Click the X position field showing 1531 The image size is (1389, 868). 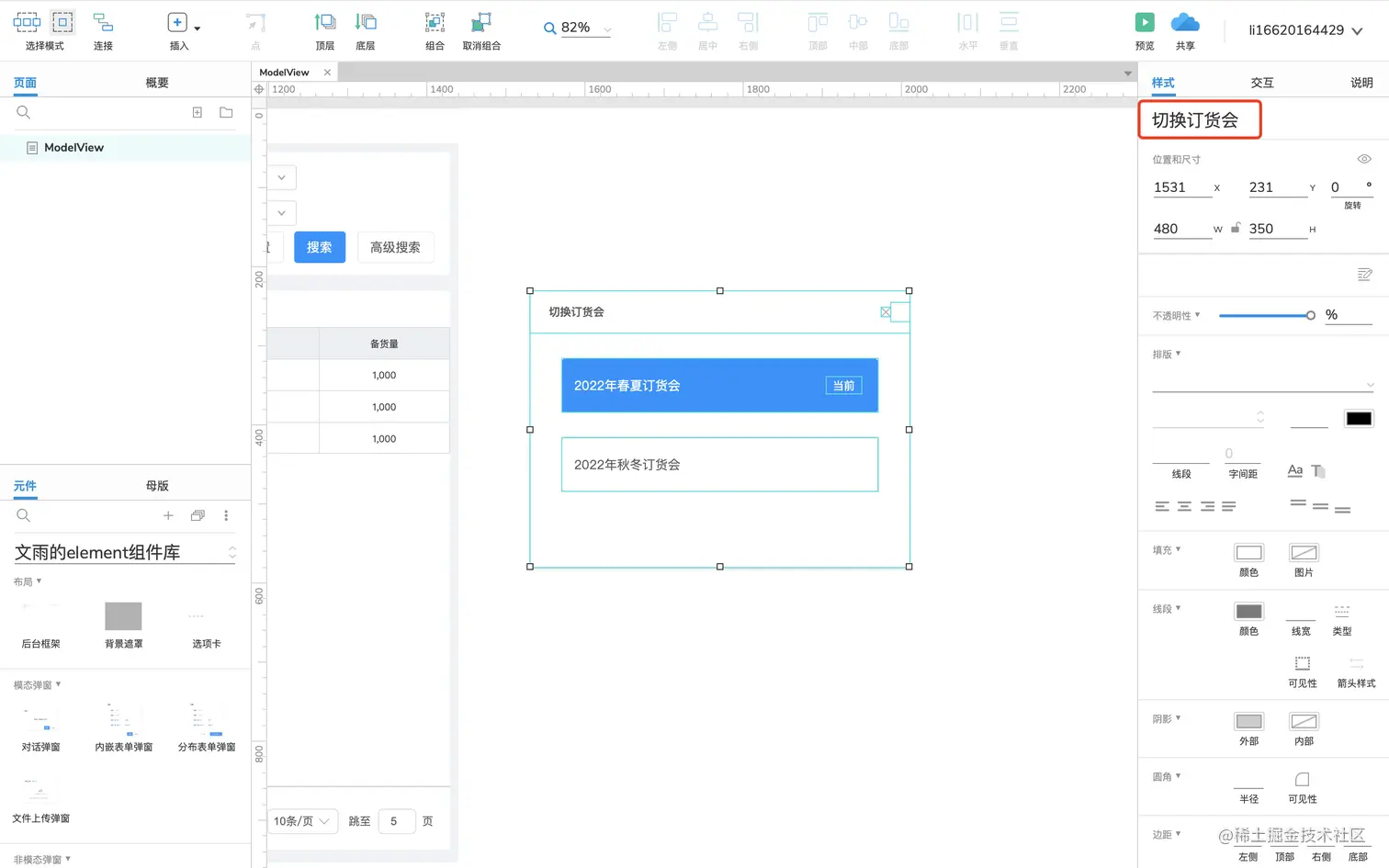[1182, 187]
